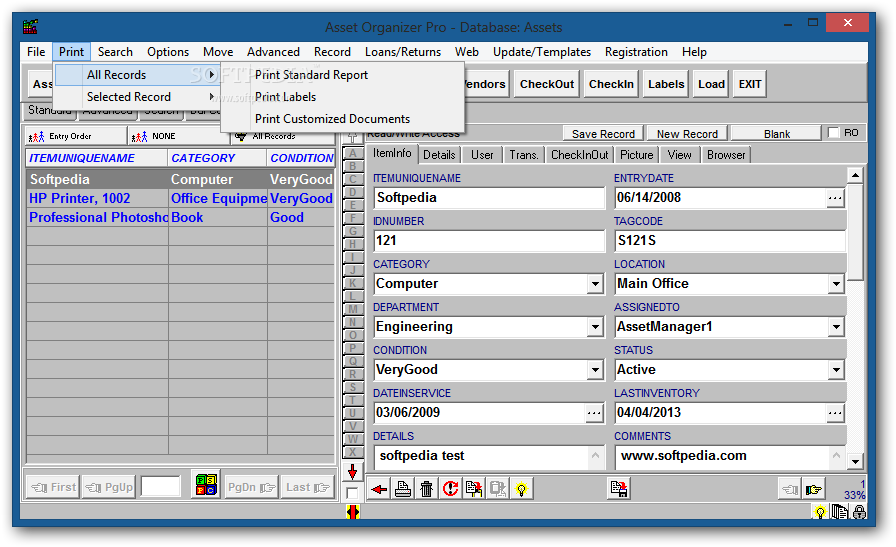This screenshot has height=547, width=896.
Task: Switch to the Picture tab
Action: coord(637,155)
